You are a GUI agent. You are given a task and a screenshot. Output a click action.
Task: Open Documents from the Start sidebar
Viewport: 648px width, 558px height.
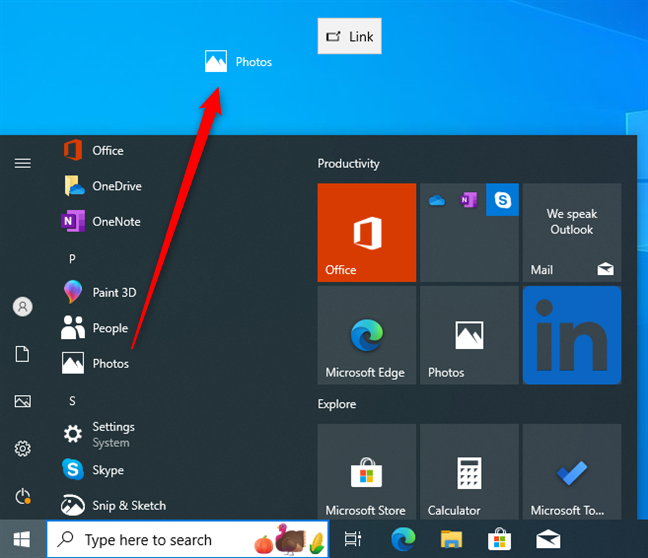click(23, 354)
